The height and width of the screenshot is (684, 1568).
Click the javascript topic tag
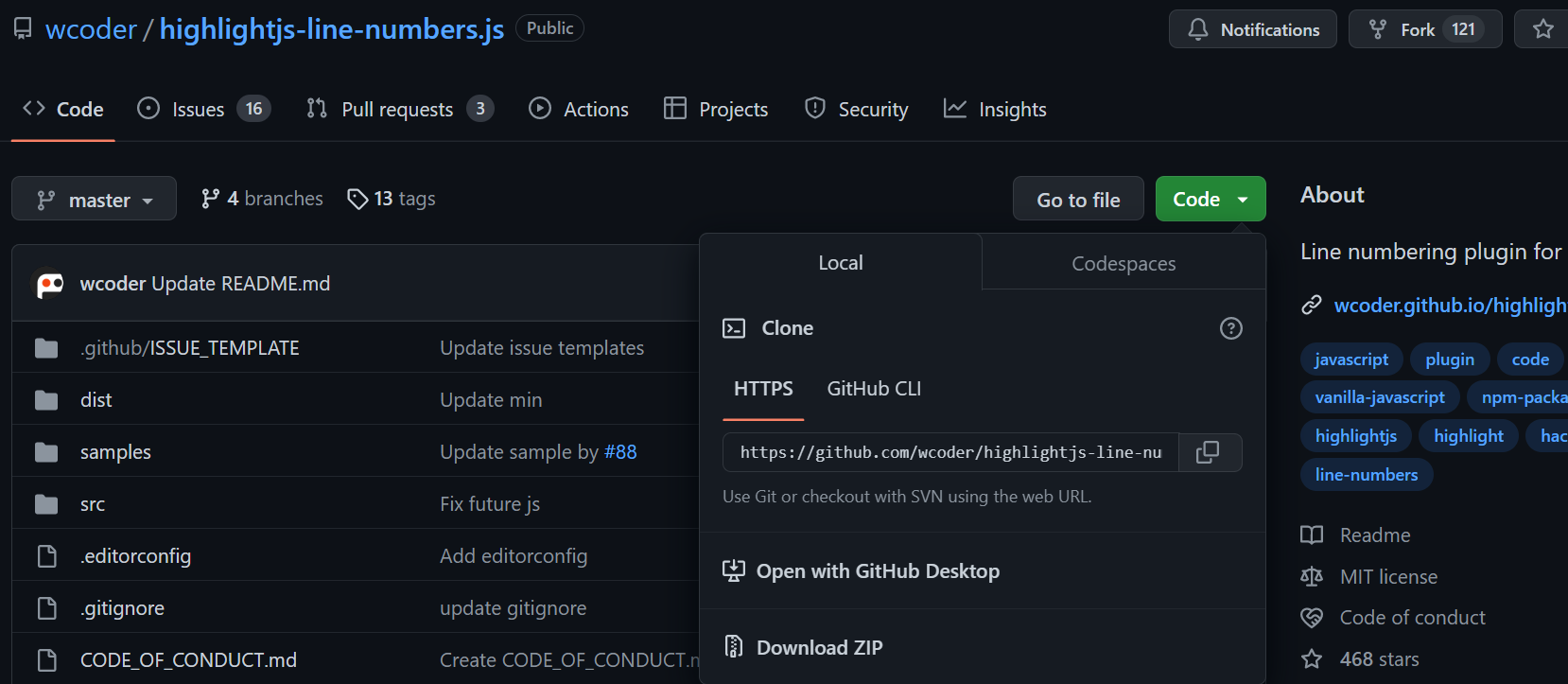[x=1351, y=360]
